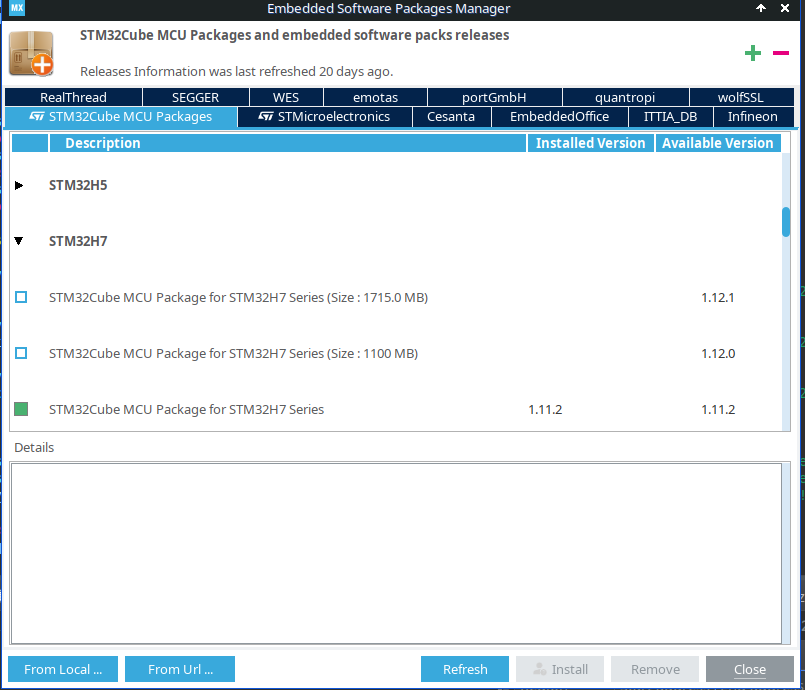Click the Install button
Image resolution: width=805 pixels, height=690 pixels.
click(560, 669)
